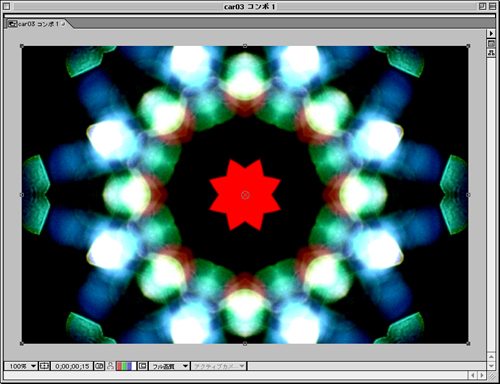500x384 pixels.
Task: Click the window close box in title bar
Action: coord(6,6)
